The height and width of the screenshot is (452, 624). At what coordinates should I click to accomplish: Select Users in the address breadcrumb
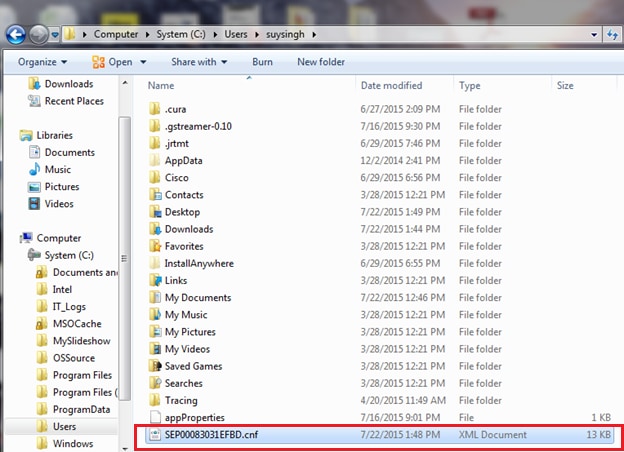pyautogui.click(x=236, y=34)
